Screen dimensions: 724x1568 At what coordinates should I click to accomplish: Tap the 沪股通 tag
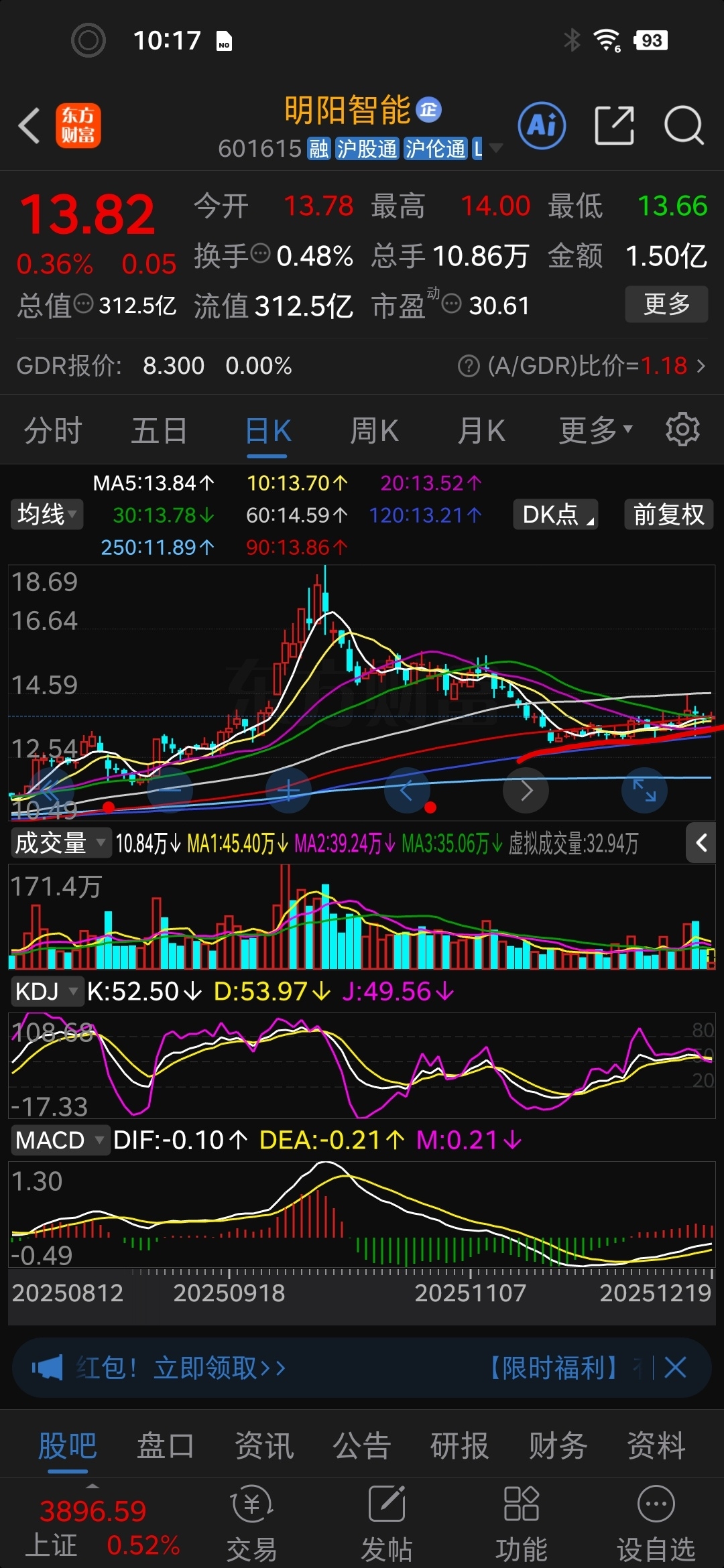367,149
